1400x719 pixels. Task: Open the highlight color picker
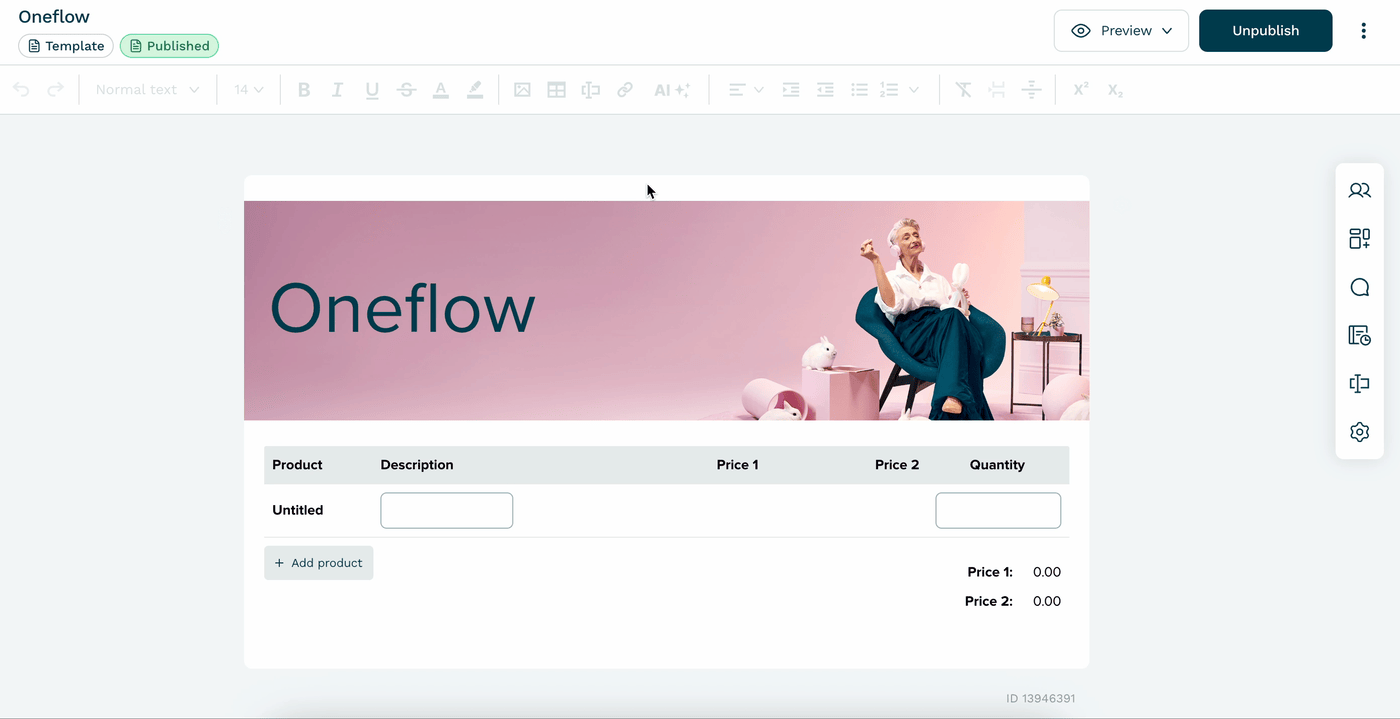click(x=475, y=90)
